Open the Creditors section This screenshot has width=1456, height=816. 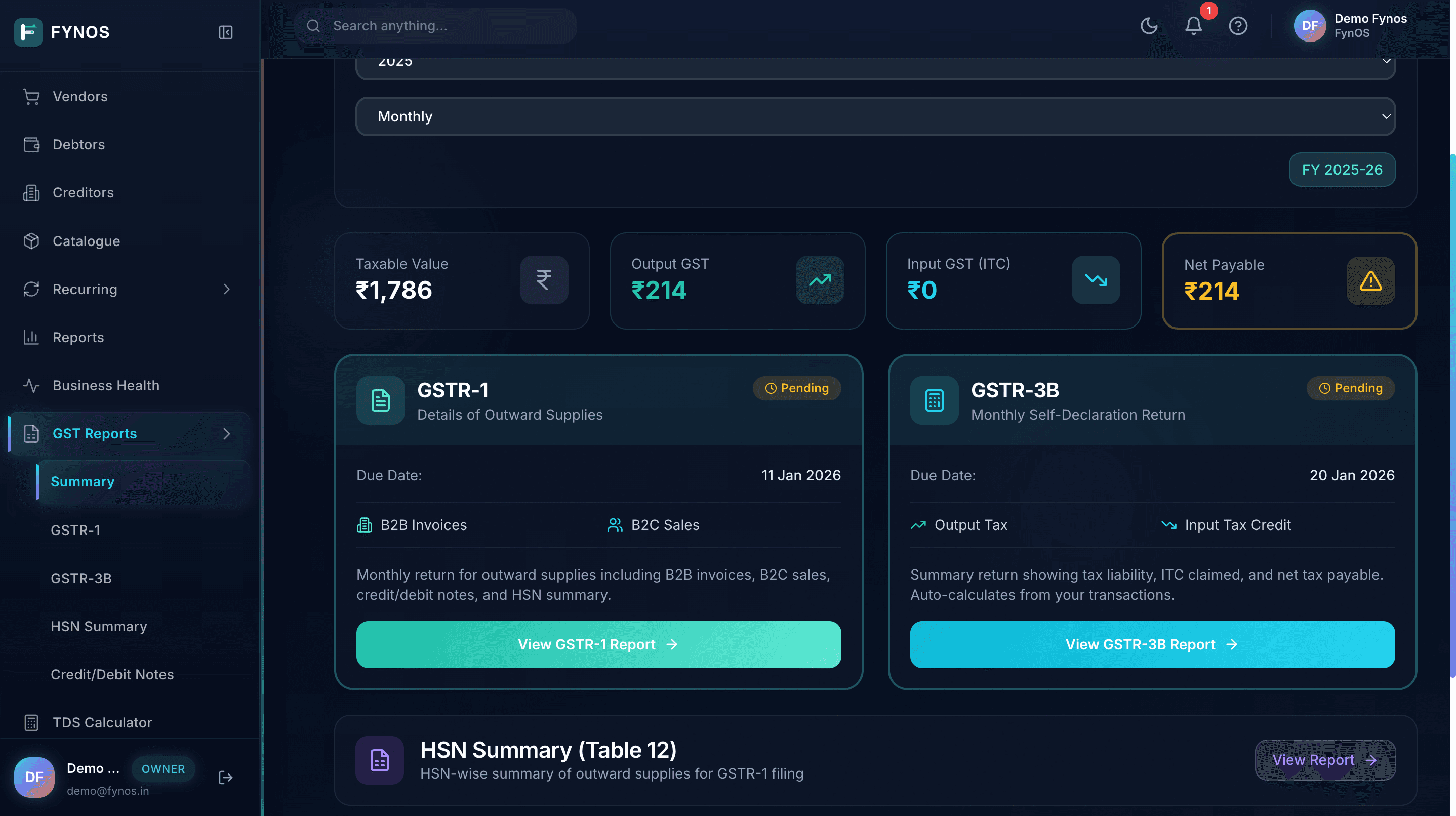point(84,193)
